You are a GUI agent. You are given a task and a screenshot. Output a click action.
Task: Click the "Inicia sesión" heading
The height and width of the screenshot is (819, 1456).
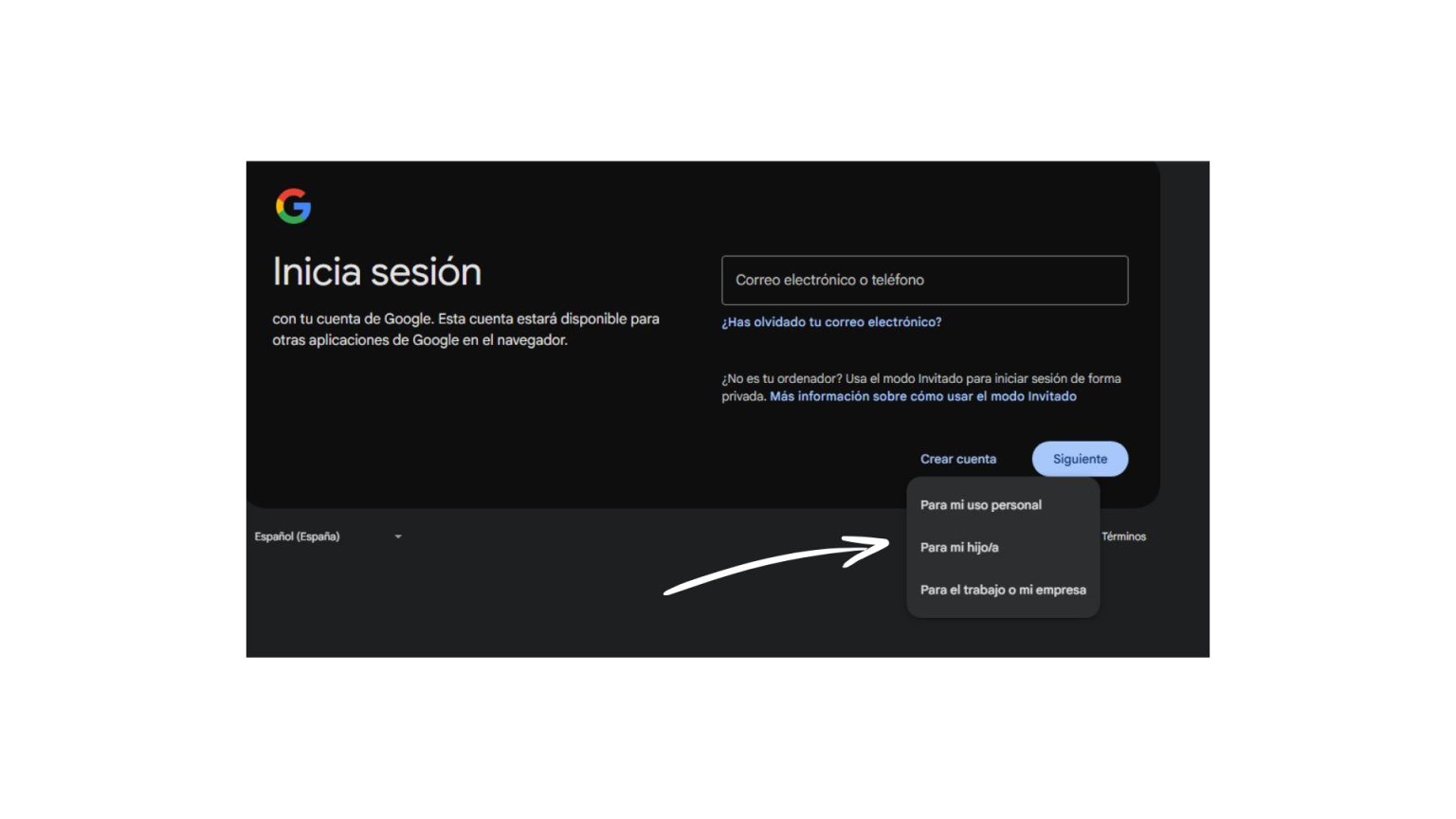(377, 272)
